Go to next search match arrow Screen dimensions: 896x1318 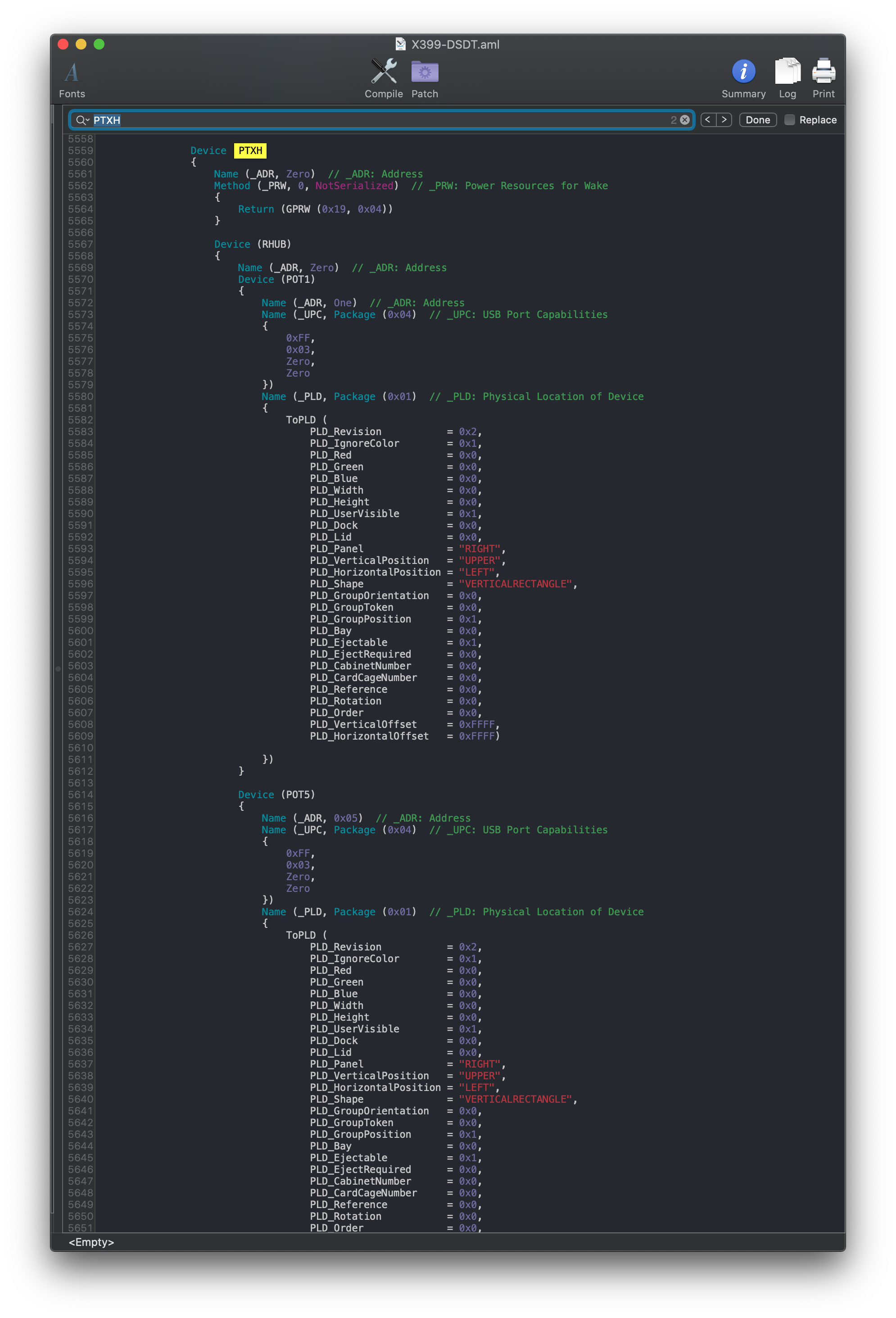pos(724,120)
